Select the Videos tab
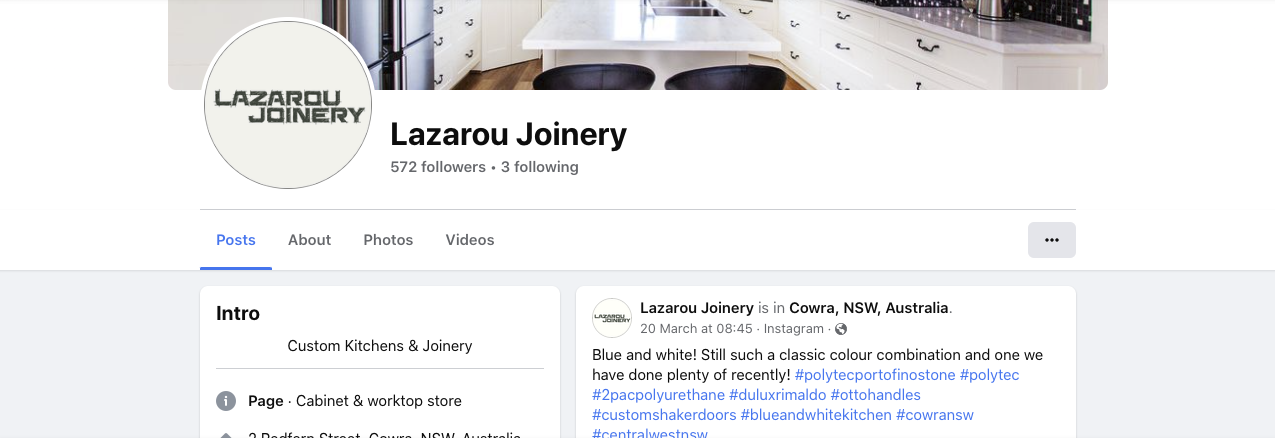The width and height of the screenshot is (1275, 438). coord(470,240)
